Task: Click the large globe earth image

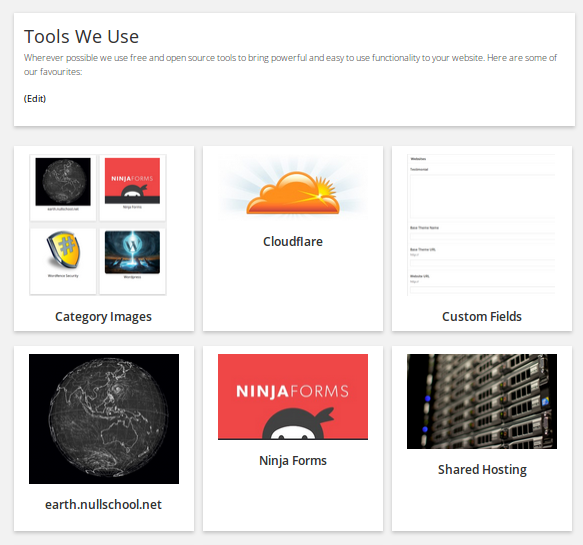Action: pyautogui.click(x=104, y=419)
